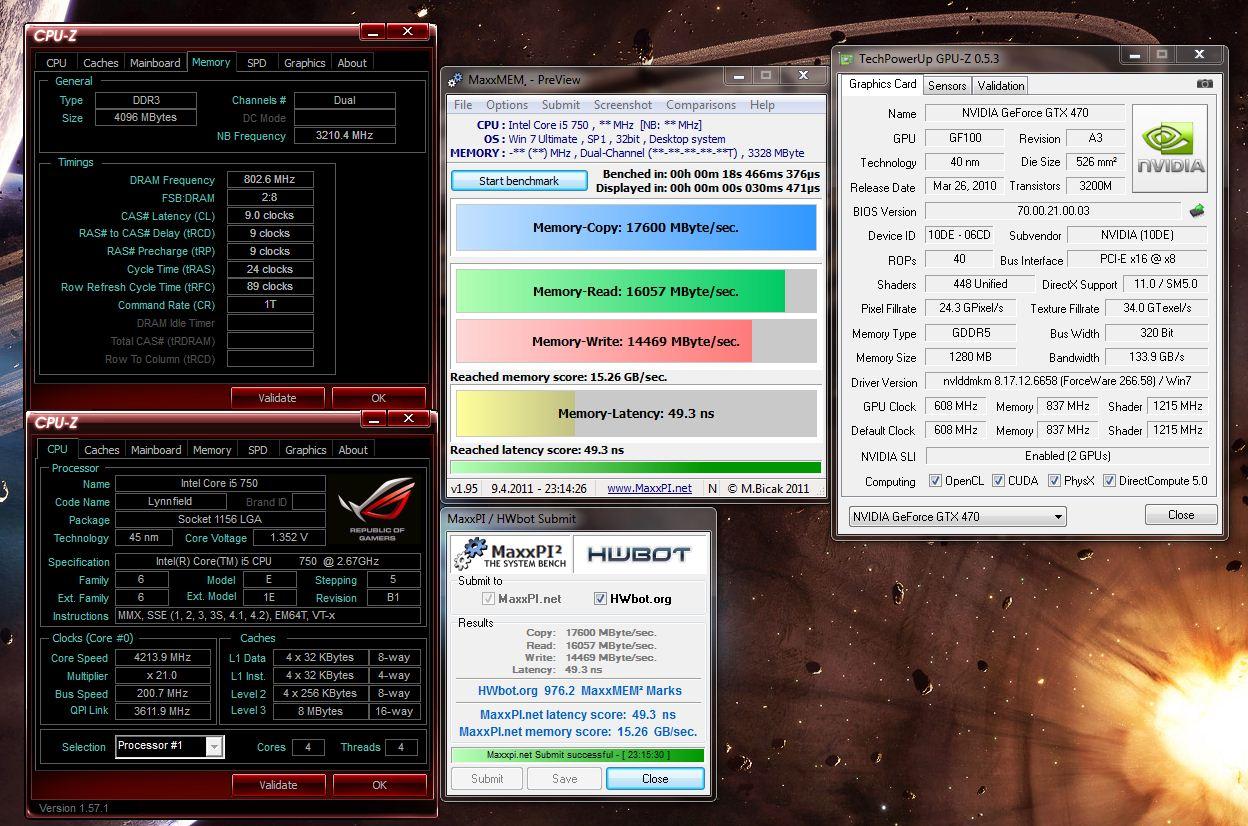1248x826 pixels.
Task: Click the GPU-Z title bar app icon
Action: click(x=847, y=59)
